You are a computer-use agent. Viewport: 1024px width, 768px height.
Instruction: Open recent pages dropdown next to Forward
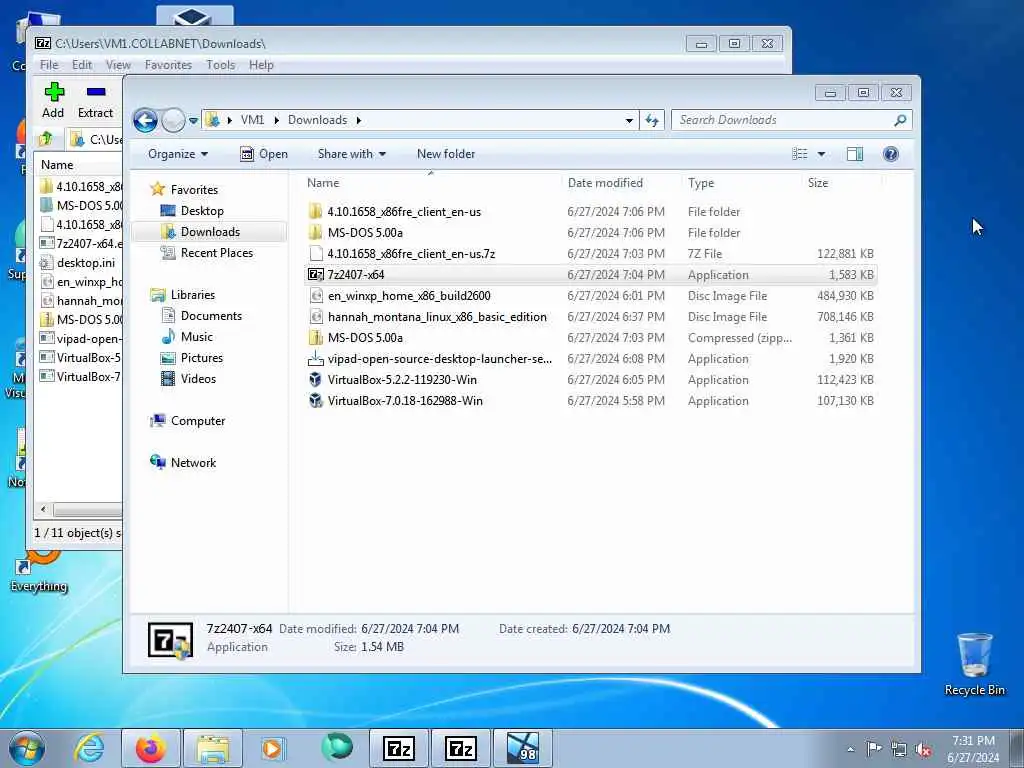click(193, 121)
